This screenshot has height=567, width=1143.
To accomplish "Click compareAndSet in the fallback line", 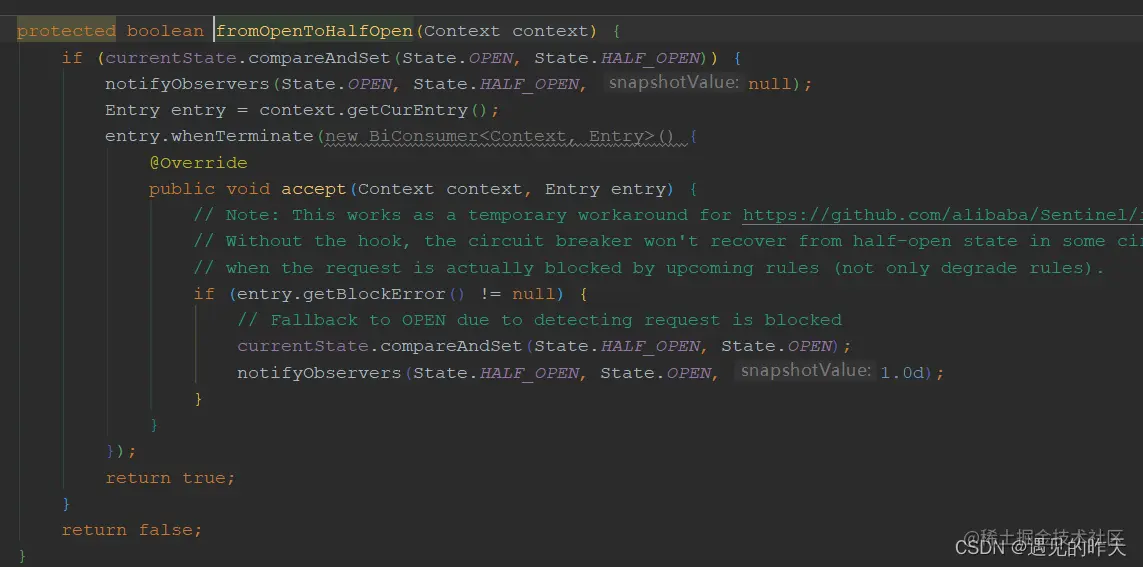I will [x=451, y=346].
